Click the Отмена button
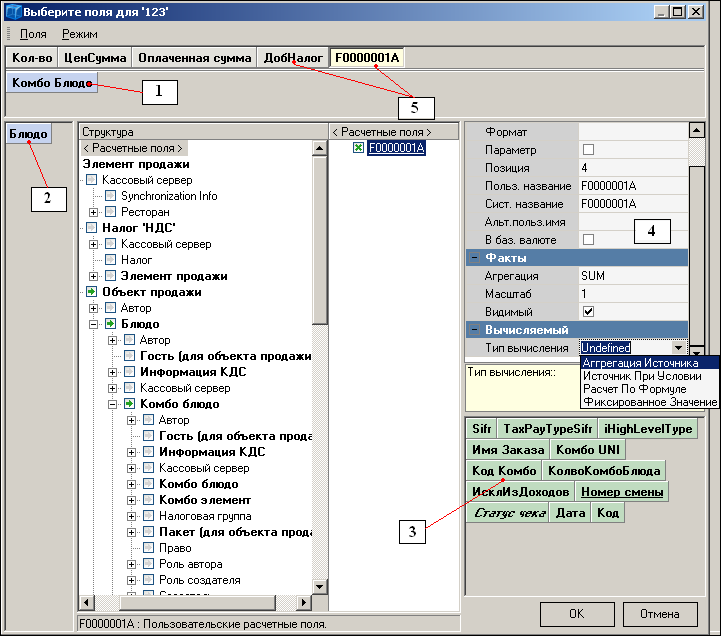The width and height of the screenshot is (721, 636). 660,613
